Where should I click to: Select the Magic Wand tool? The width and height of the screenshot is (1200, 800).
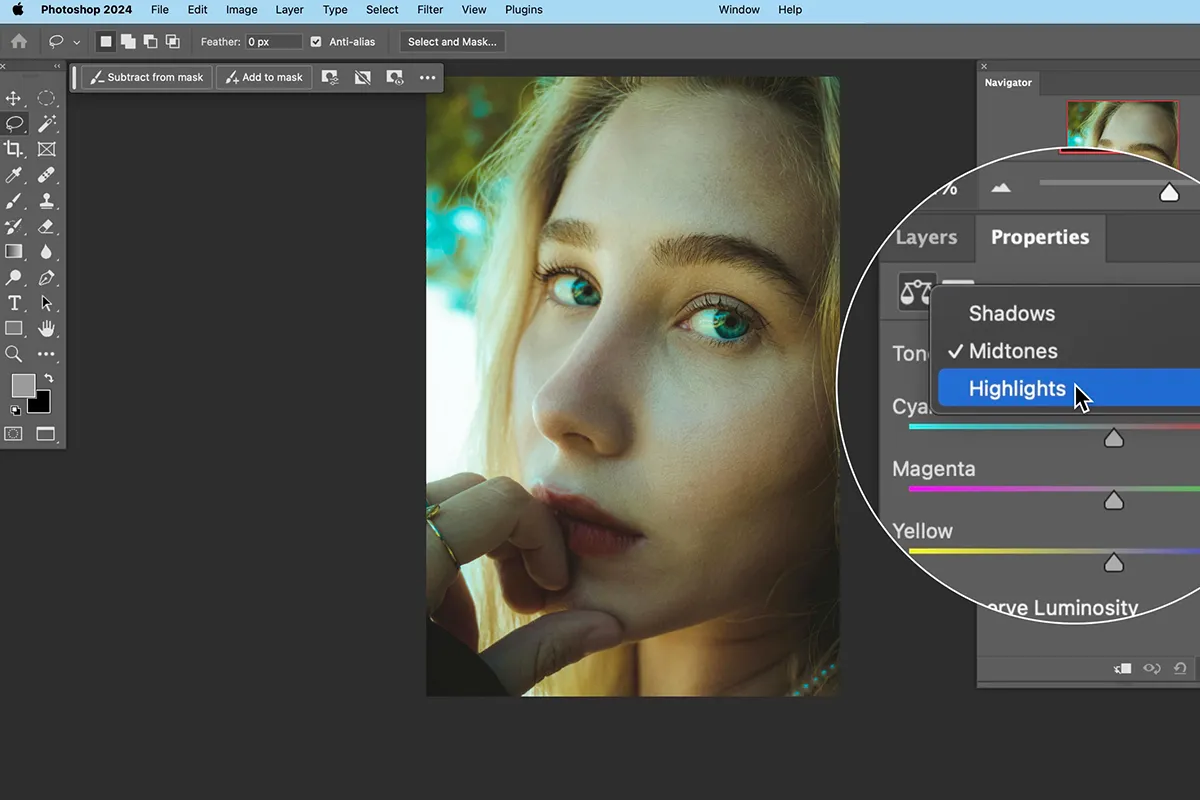(46, 124)
